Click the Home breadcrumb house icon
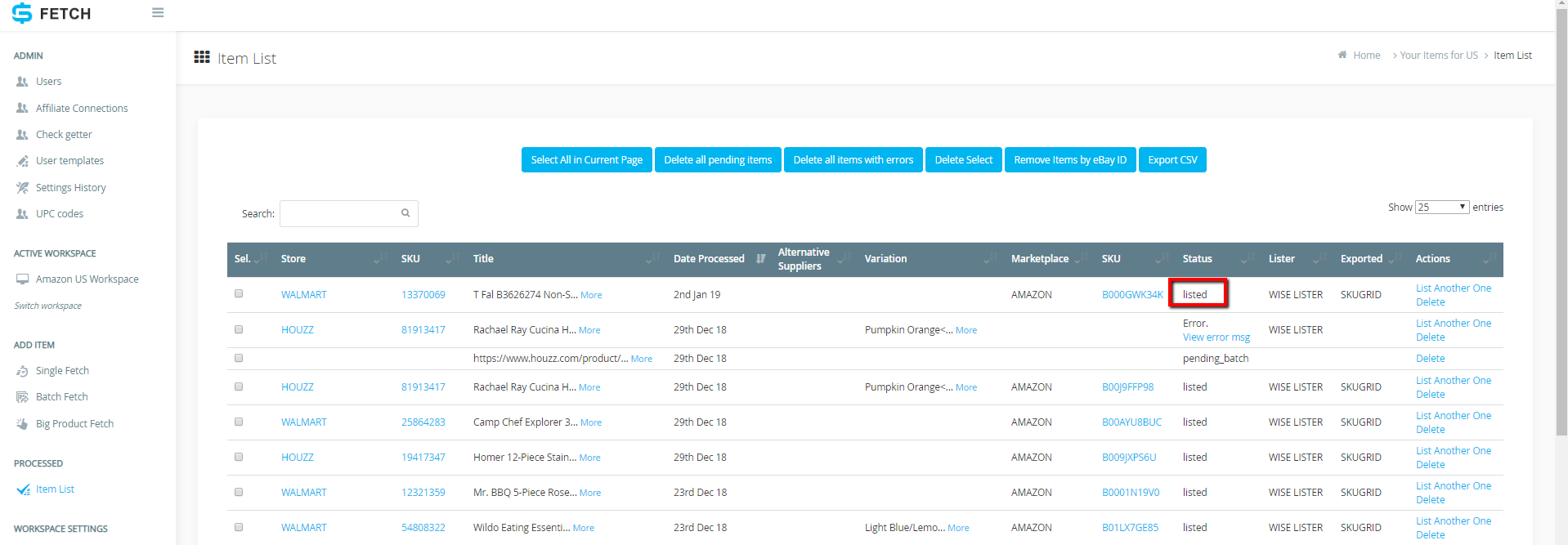This screenshot has width=1568, height=545. [1342, 55]
